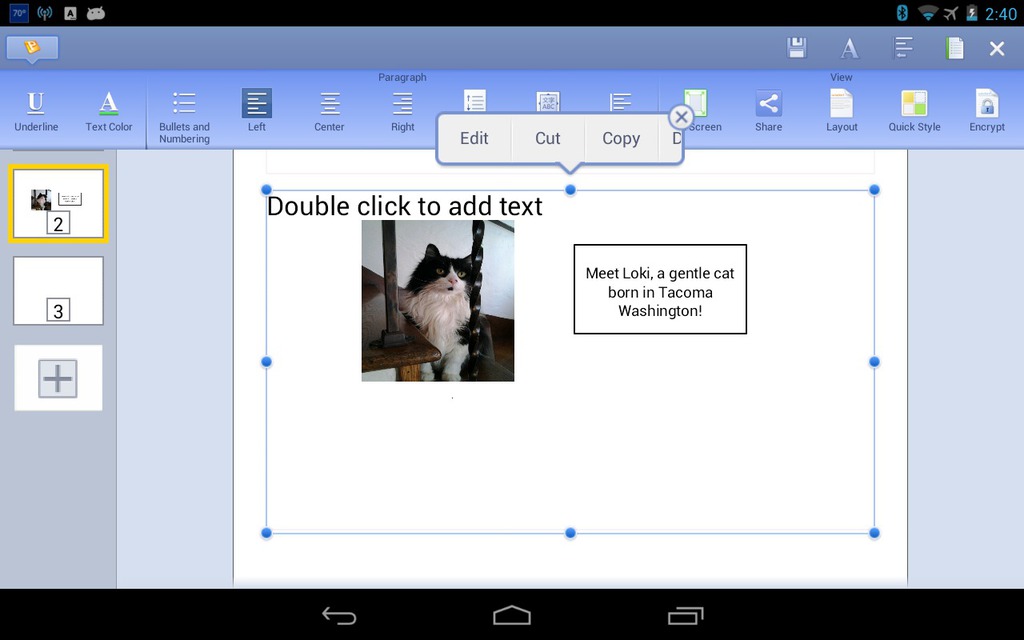Encrypt the document
The height and width of the screenshot is (640, 1024).
(987, 112)
